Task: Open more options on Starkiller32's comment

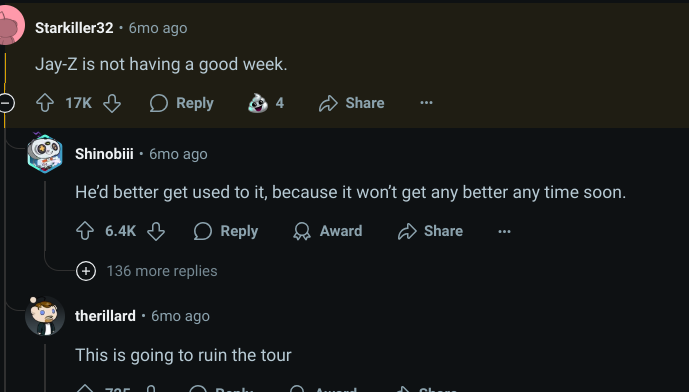Action: point(426,103)
